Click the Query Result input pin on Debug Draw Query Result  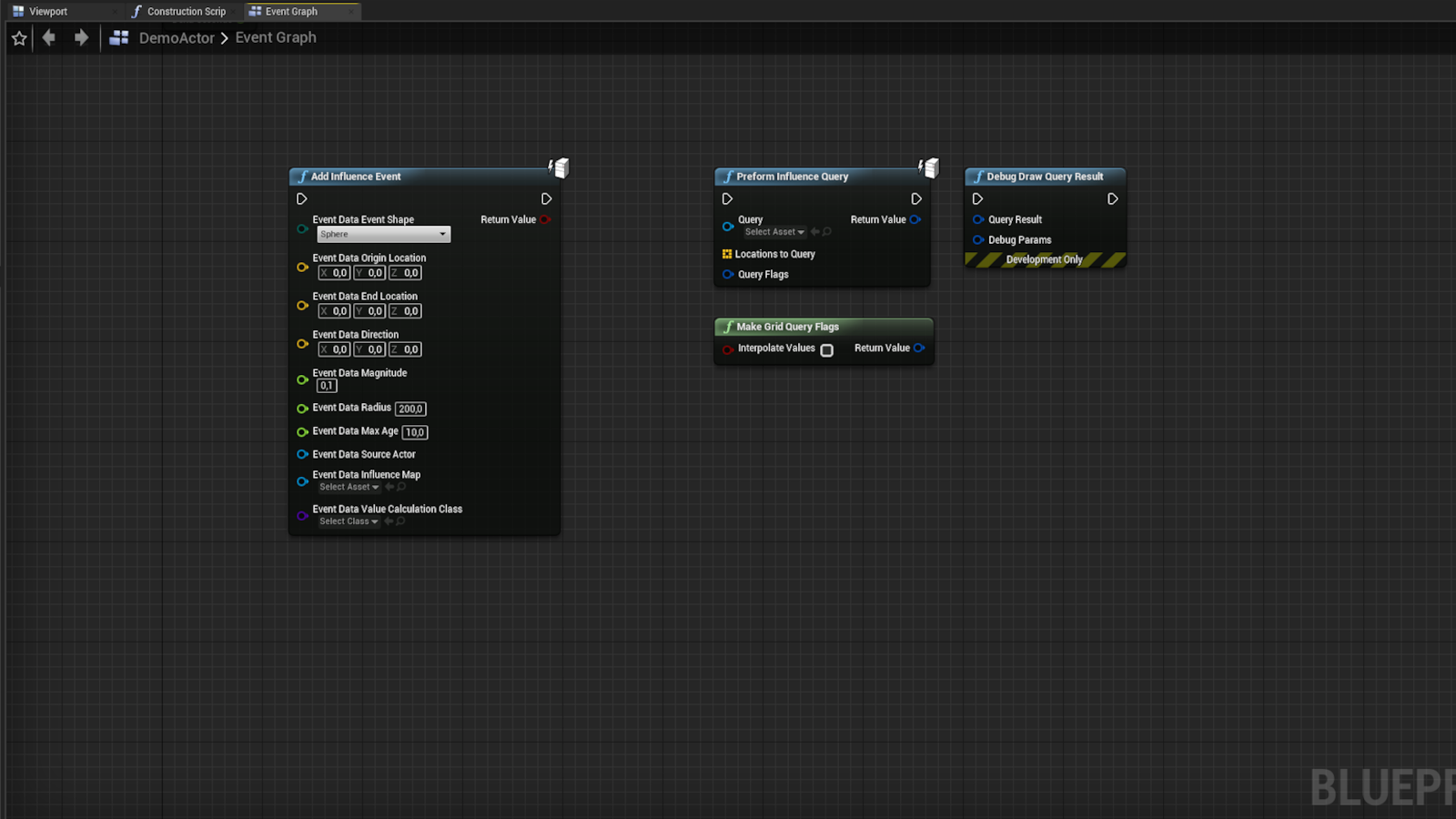click(x=977, y=219)
